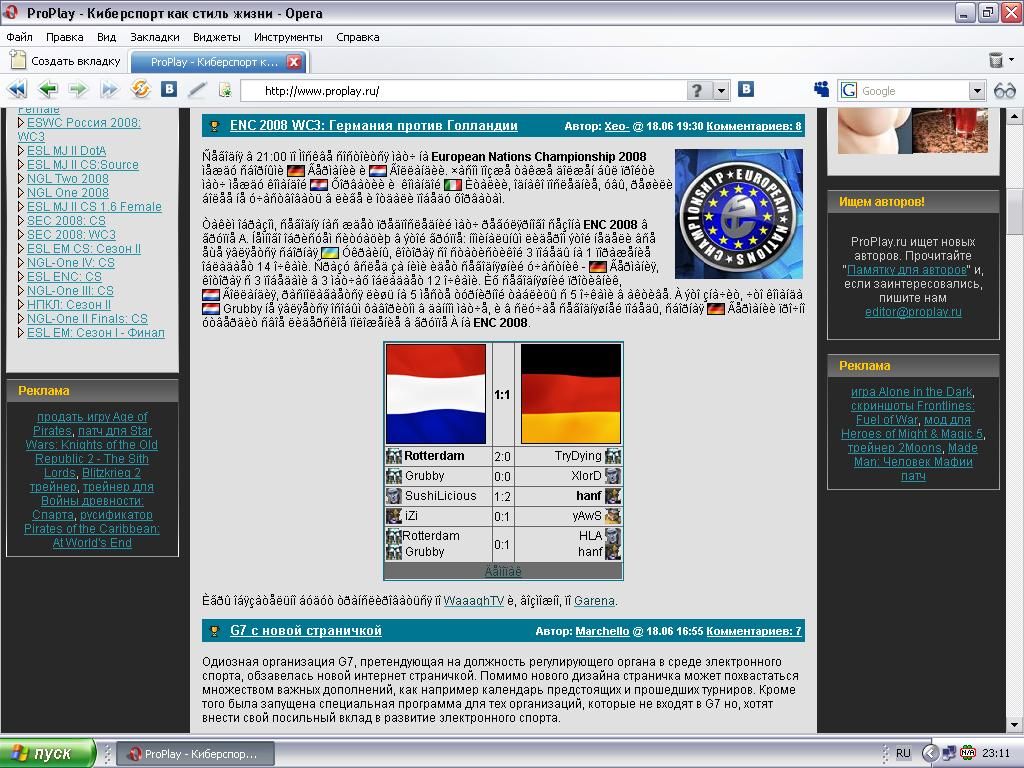
Task: Click the editor@proplay.ru email link
Action: [913, 312]
